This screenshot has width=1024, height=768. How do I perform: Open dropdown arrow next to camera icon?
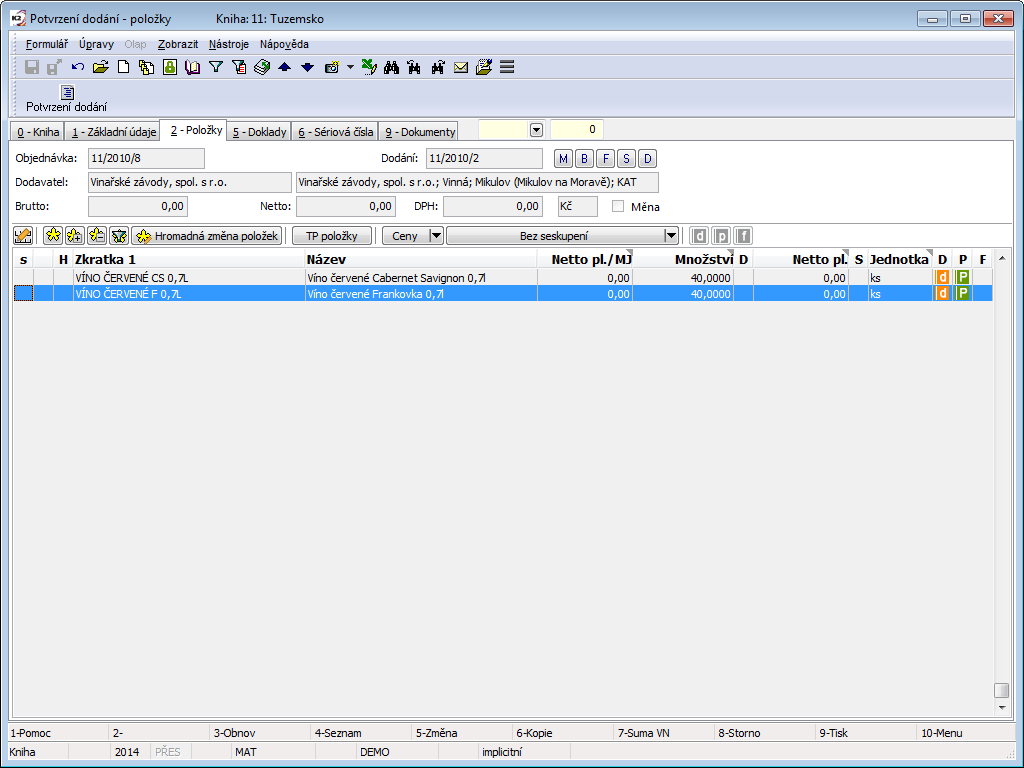pos(350,67)
